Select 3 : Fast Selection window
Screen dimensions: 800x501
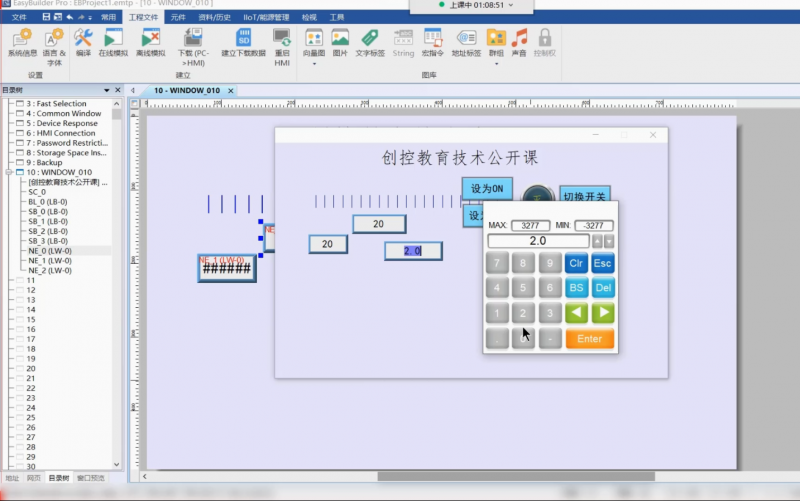56,104
